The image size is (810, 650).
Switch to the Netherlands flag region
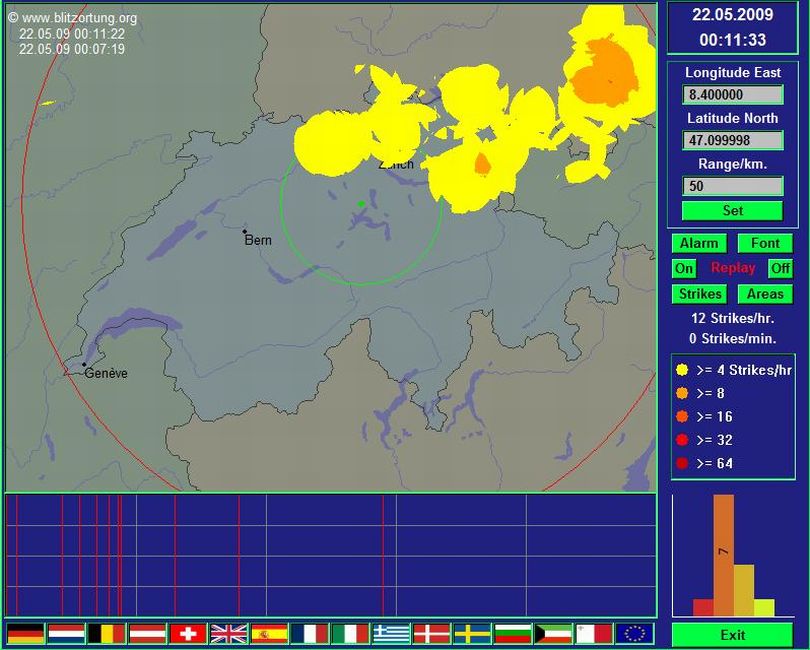[x=66, y=633]
